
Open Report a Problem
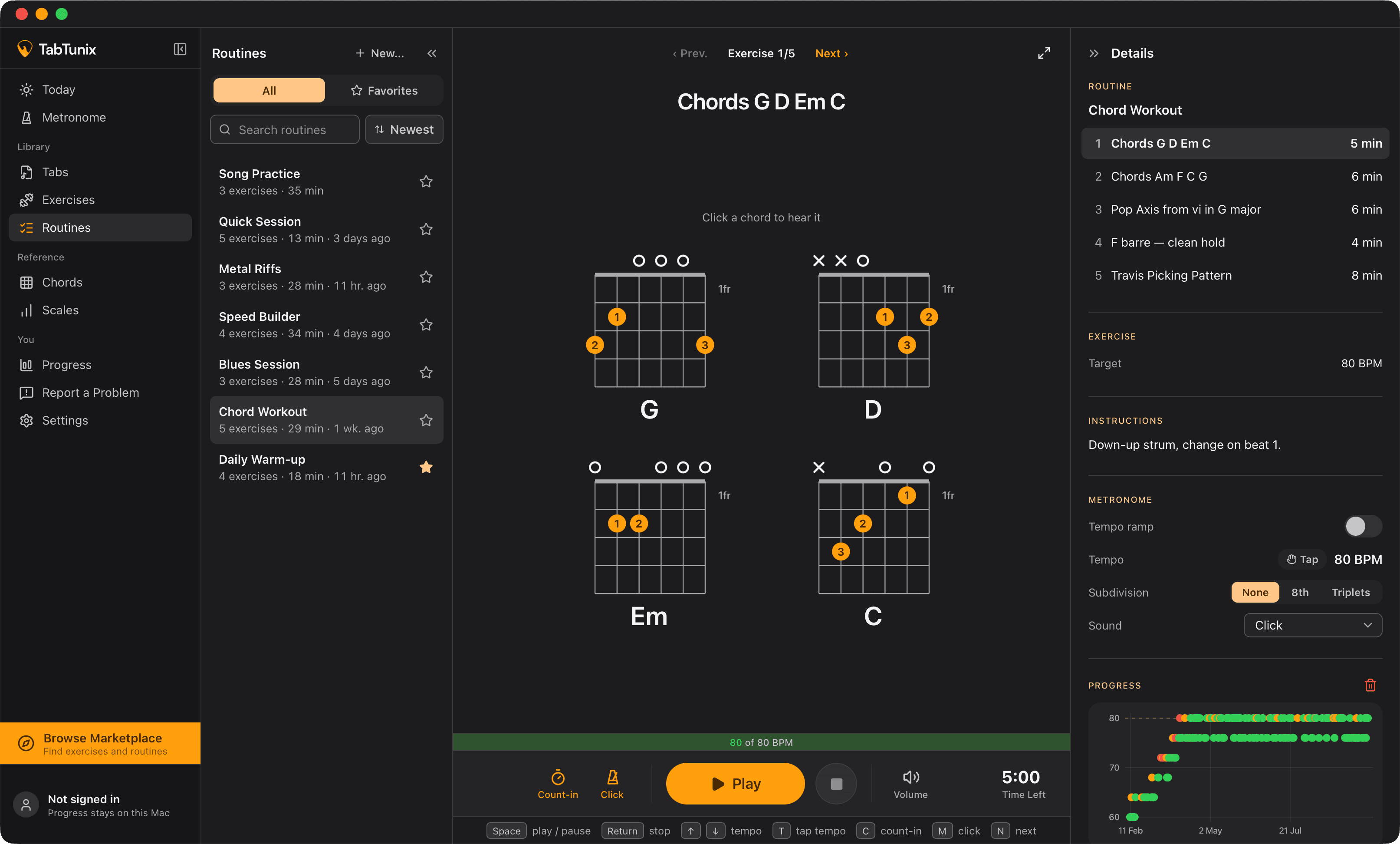pyautogui.click(x=100, y=393)
